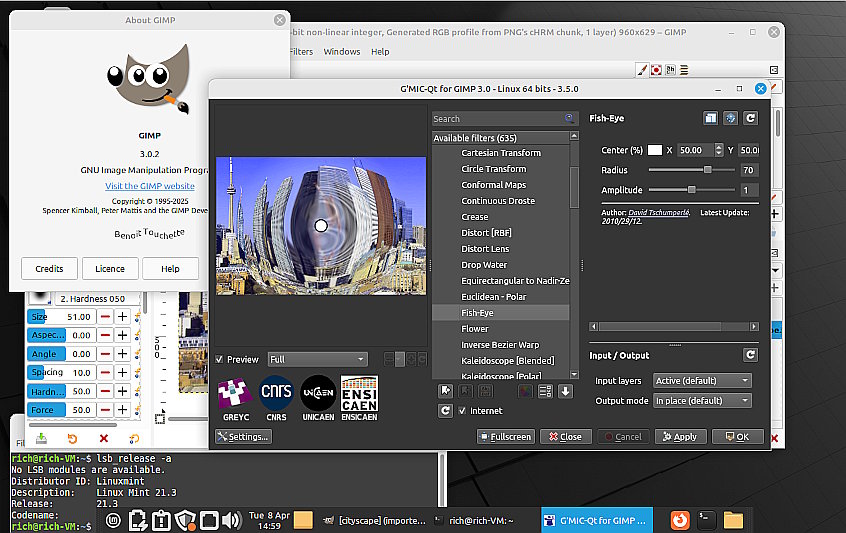Switch to rich@rich-VM terminal taskbar entry
Image resolution: width=846 pixels, height=533 pixels.
(474, 521)
